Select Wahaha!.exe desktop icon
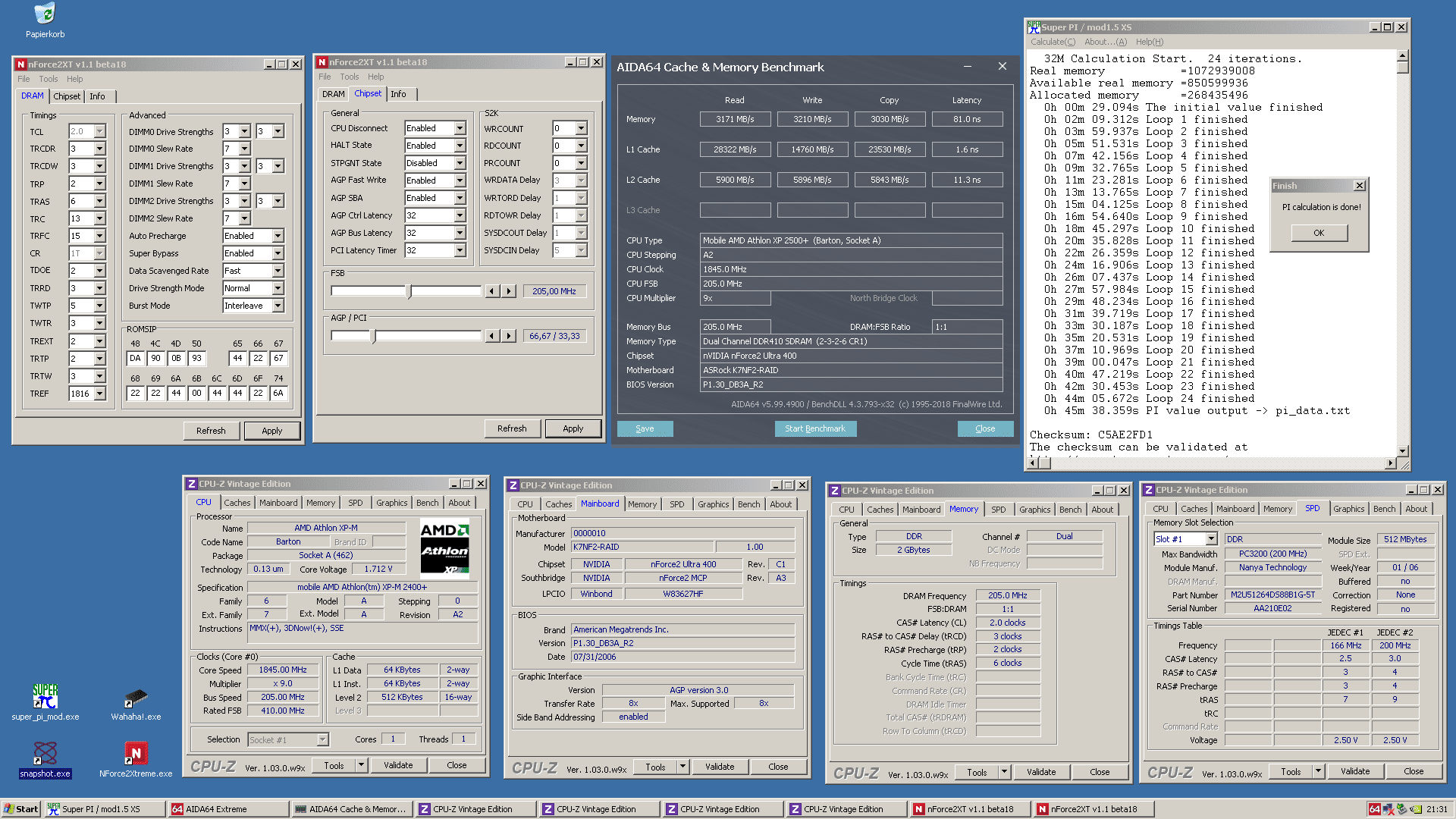 pyautogui.click(x=136, y=704)
